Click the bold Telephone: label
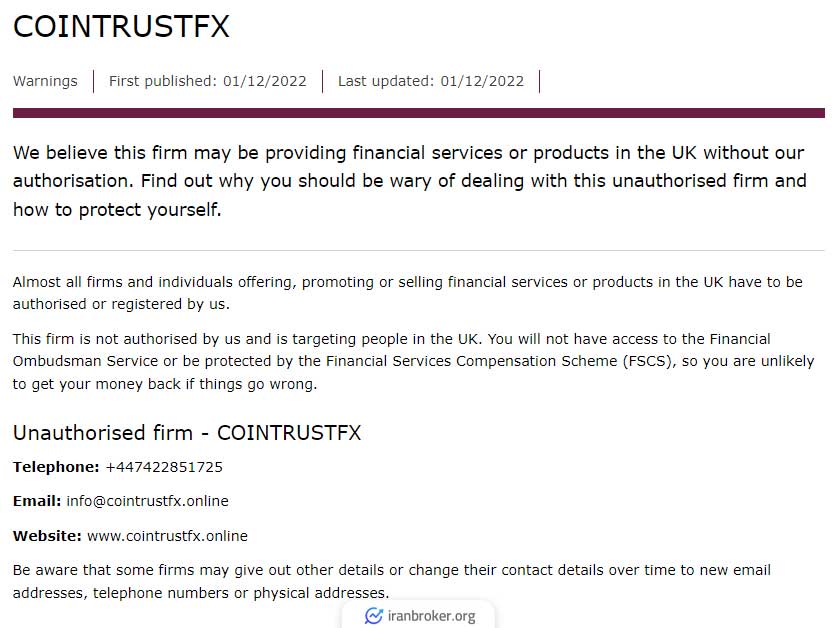Viewport: 836px width, 628px height. point(56,467)
